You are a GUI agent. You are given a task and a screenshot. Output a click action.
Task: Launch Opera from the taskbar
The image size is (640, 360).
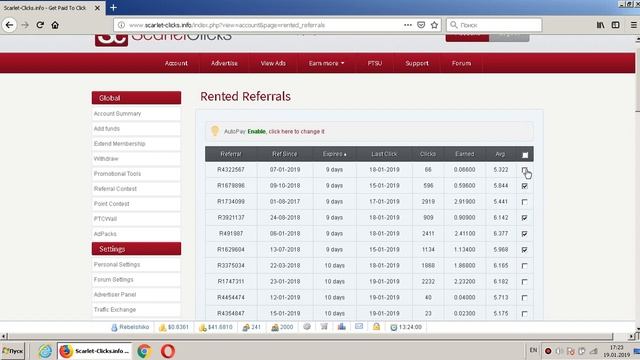click(168, 351)
